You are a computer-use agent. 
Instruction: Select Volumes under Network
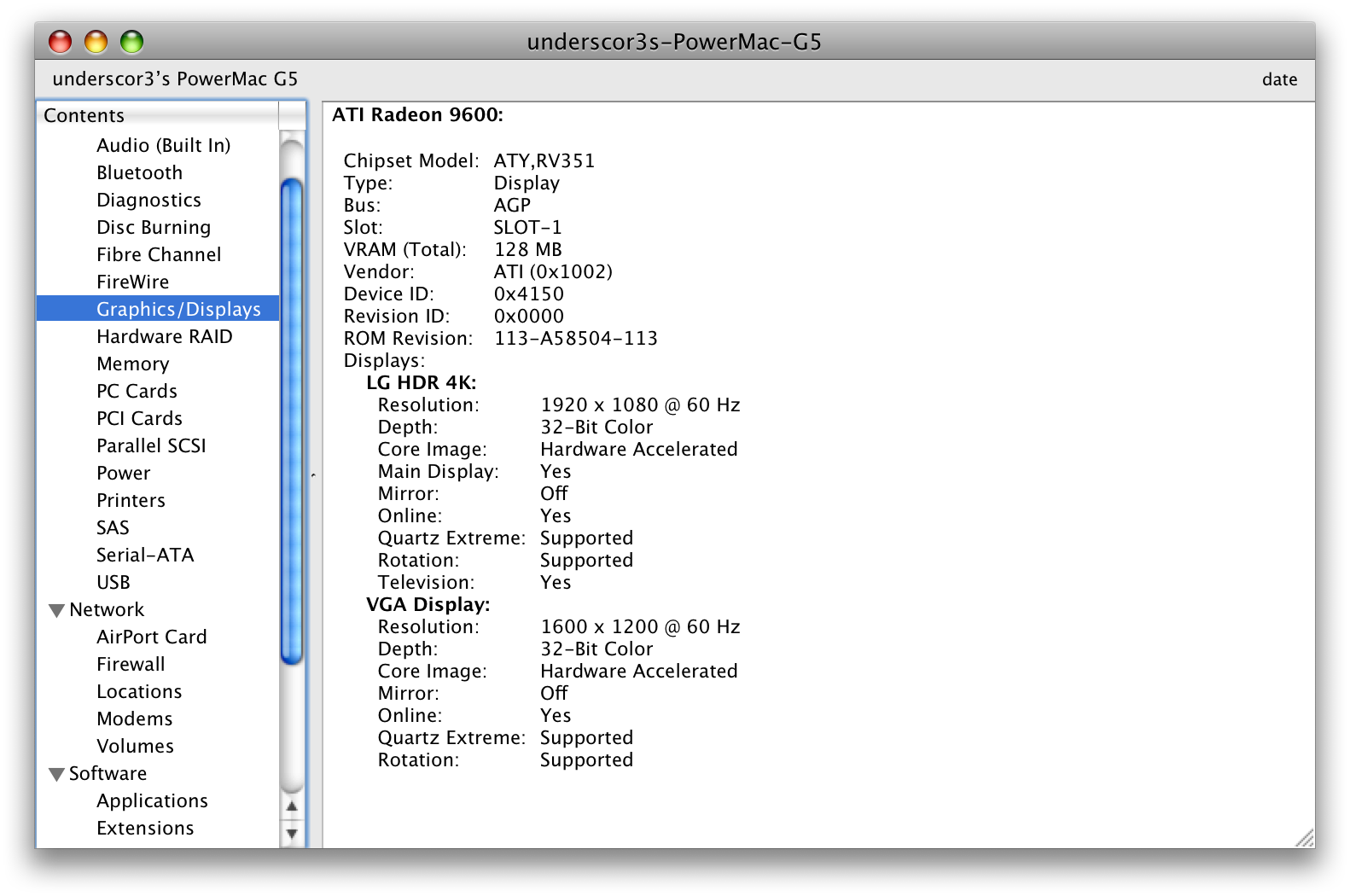(136, 746)
